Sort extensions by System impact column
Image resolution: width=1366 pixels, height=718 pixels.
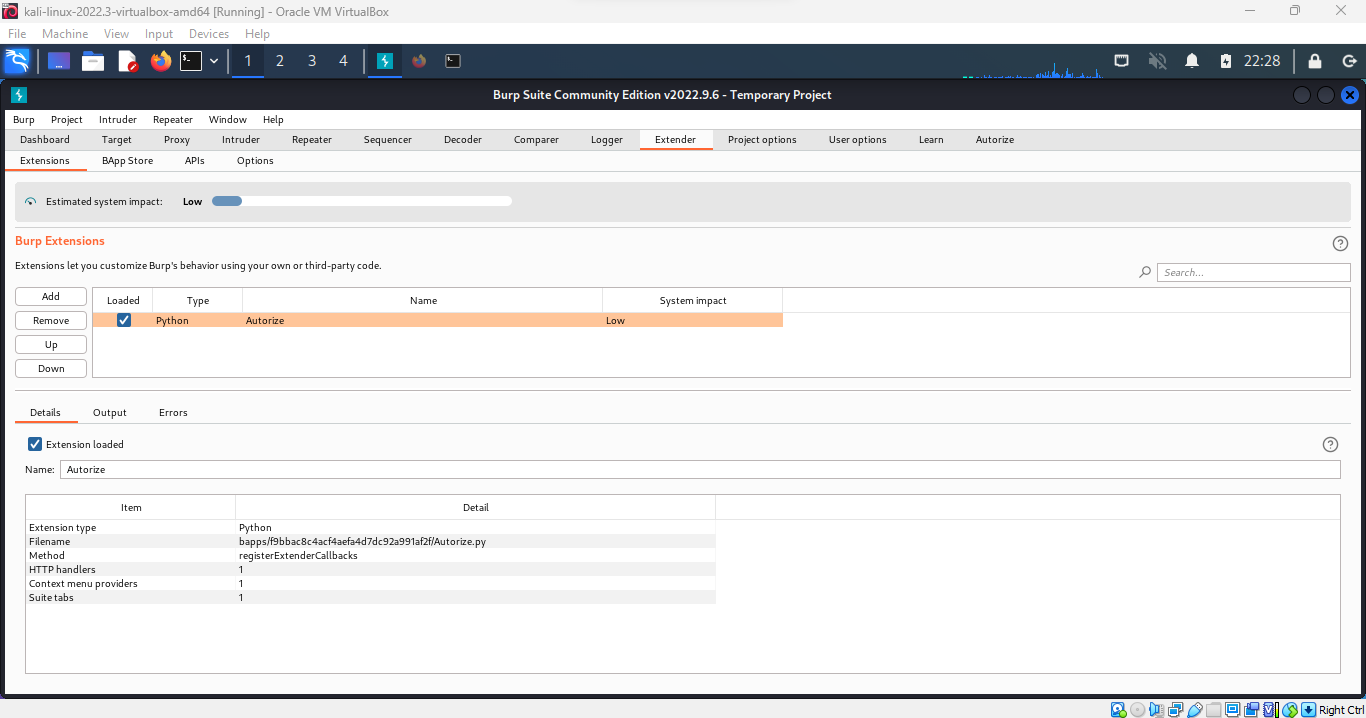tap(693, 300)
